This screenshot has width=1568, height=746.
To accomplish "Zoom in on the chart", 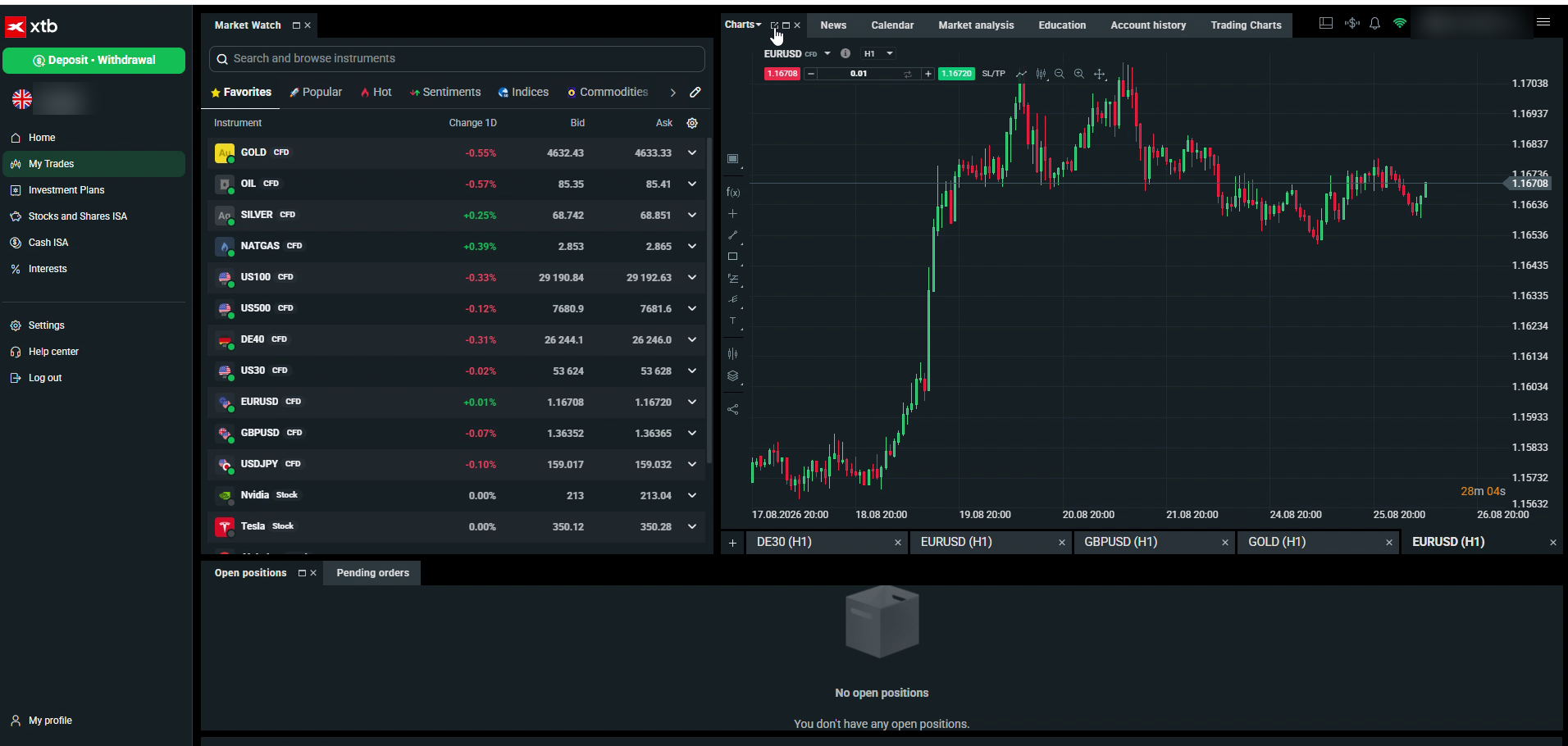I will [1079, 74].
